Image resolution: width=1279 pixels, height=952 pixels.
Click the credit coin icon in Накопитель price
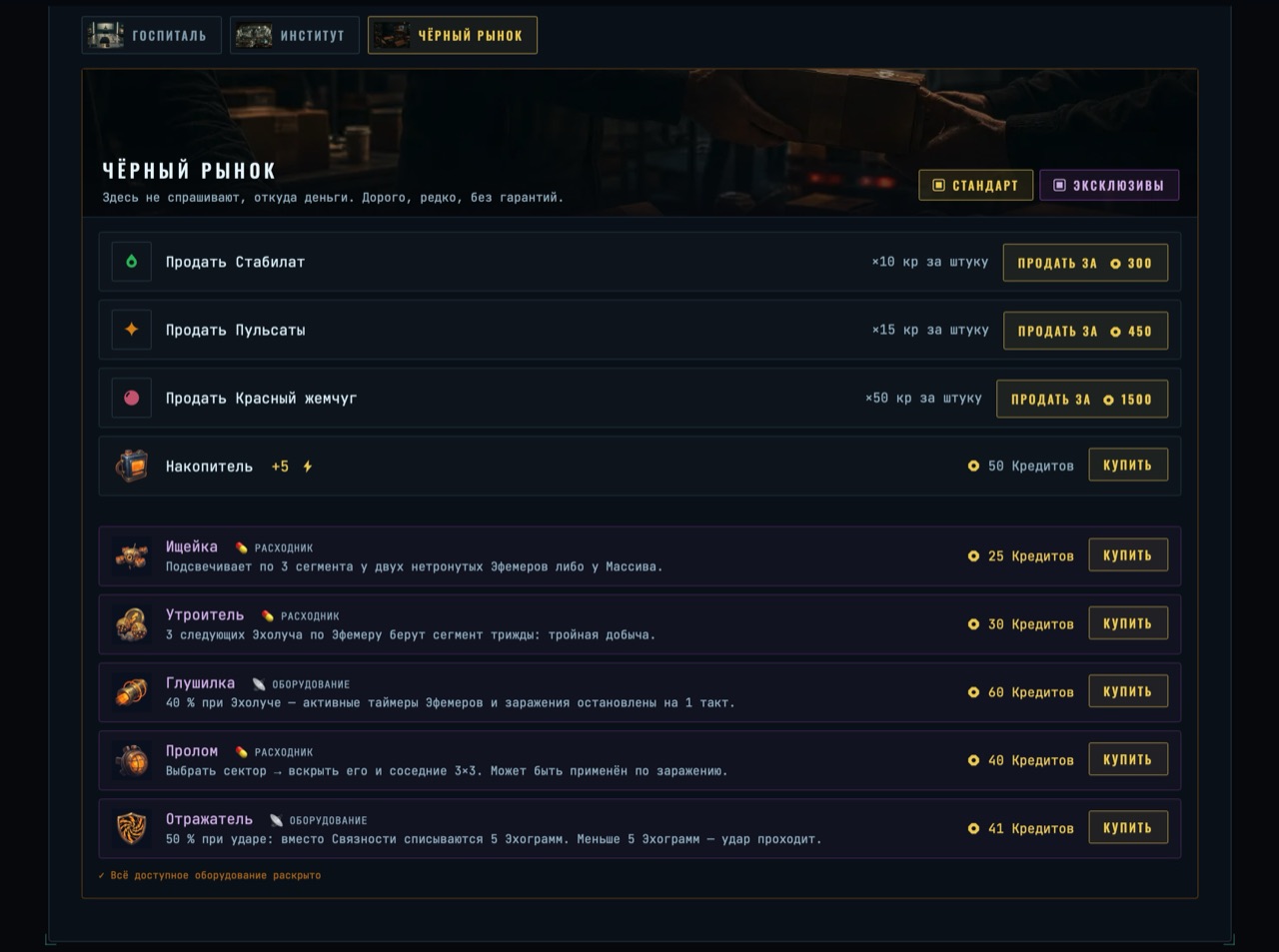tap(973, 466)
